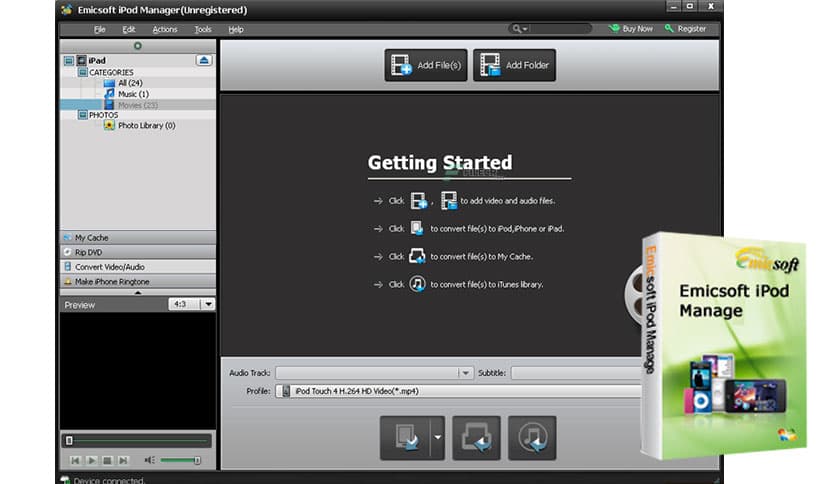Click the add folder icon in Getting Started
836x484 pixels.
(448, 201)
